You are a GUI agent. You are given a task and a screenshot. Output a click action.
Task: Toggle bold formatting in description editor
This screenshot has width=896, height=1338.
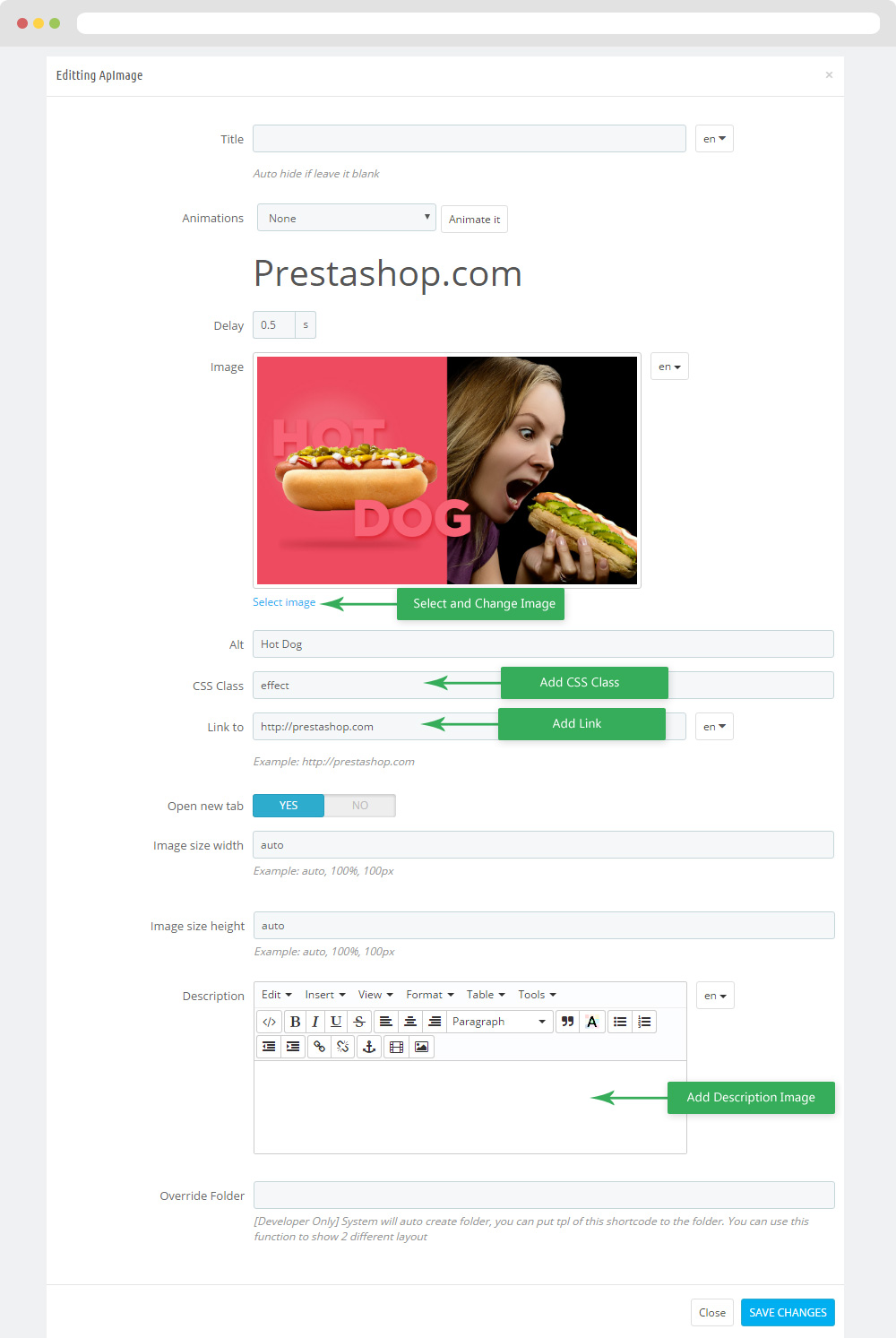click(x=295, y=1022)
